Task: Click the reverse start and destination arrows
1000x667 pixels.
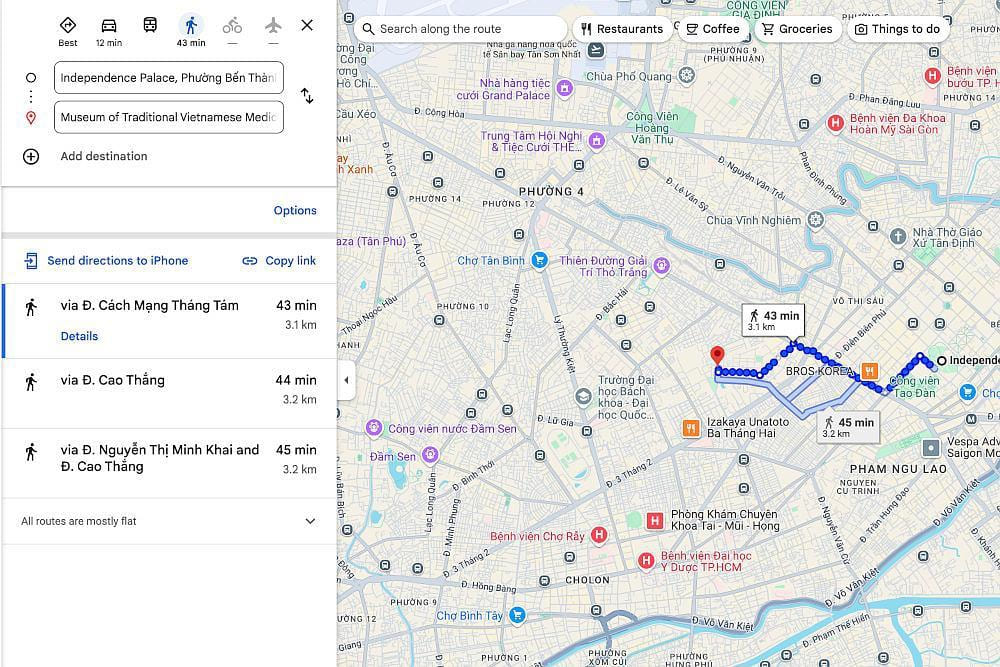Action: coord(307,96)
